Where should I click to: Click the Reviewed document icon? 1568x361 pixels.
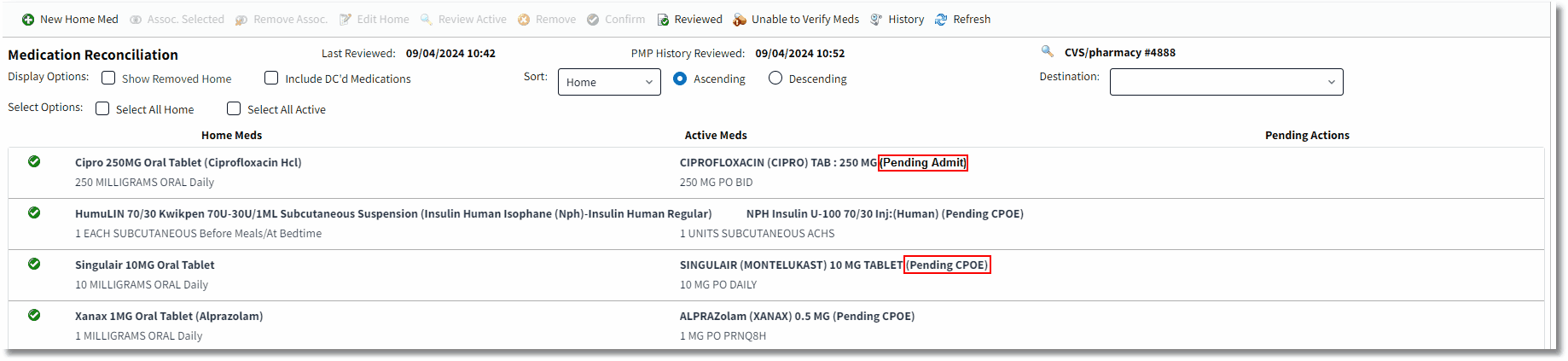[x=663, y=20]
